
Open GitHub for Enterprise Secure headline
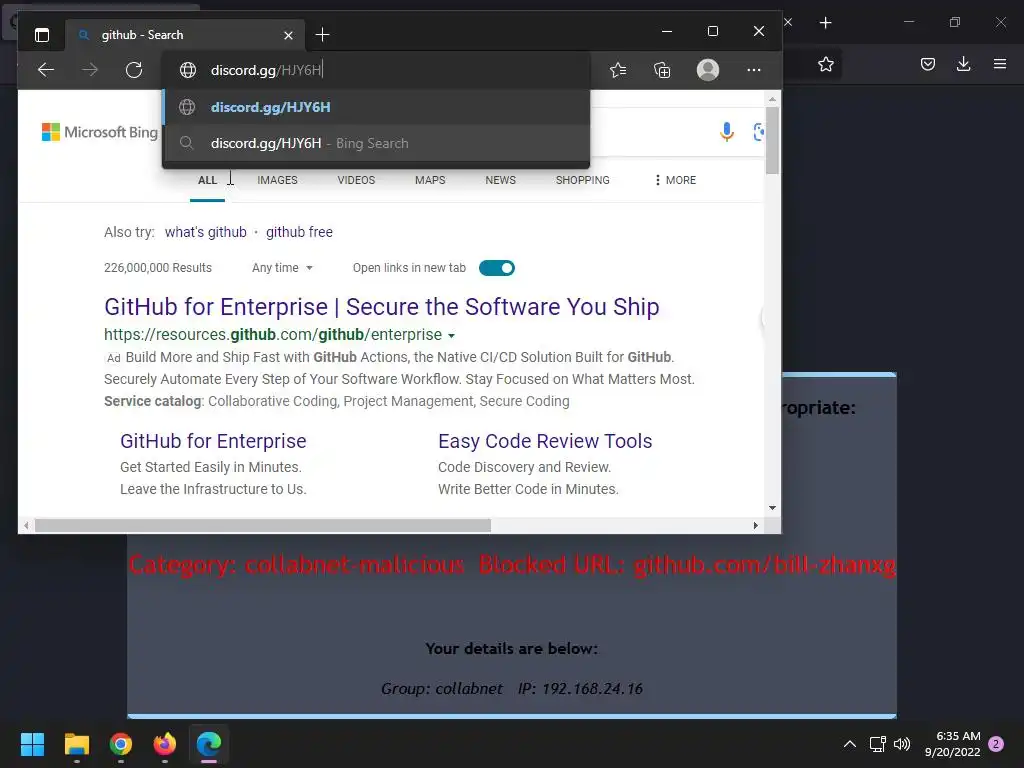(381, 307)
